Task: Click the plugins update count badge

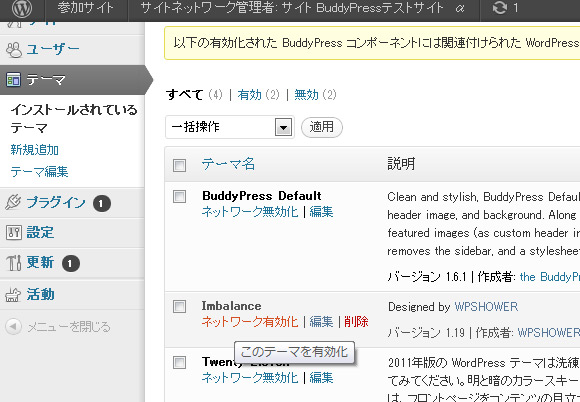Action: [x=102, y=203]
